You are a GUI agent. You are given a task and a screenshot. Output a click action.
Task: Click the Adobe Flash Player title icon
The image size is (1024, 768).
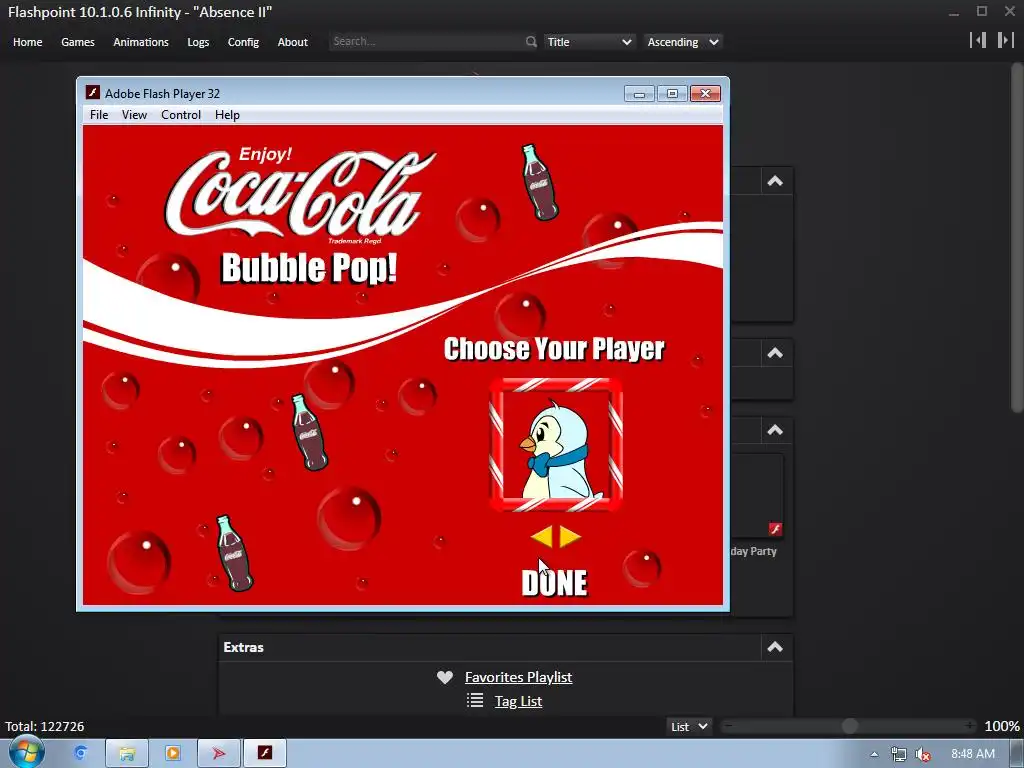point(93,93)
